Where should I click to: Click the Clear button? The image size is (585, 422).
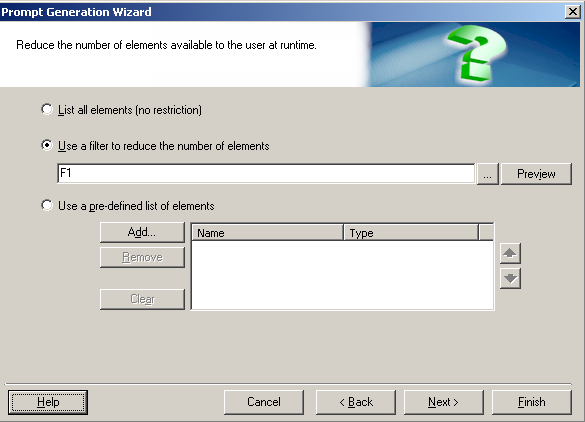tap(142, 299)
